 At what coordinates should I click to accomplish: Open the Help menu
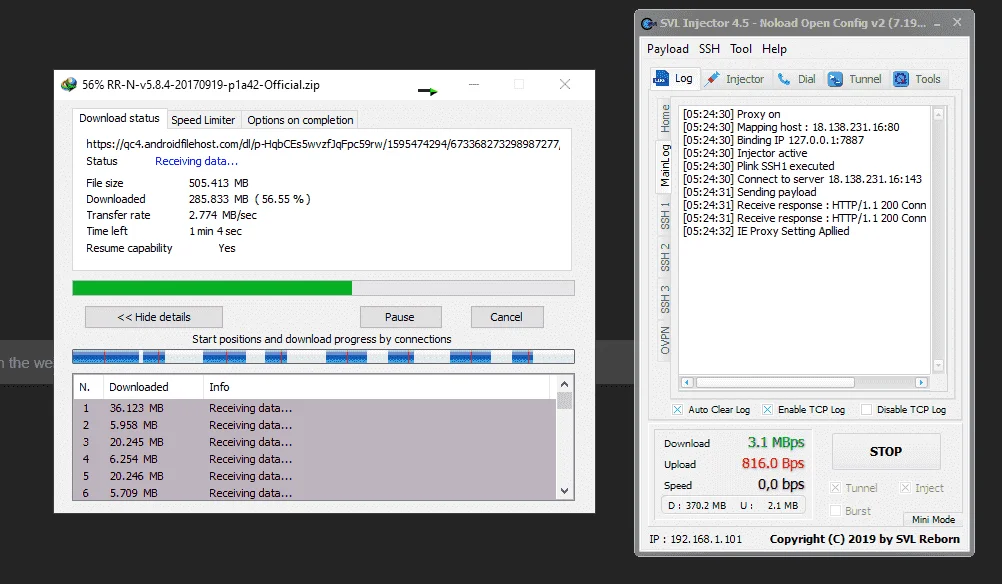coord(774,49)
